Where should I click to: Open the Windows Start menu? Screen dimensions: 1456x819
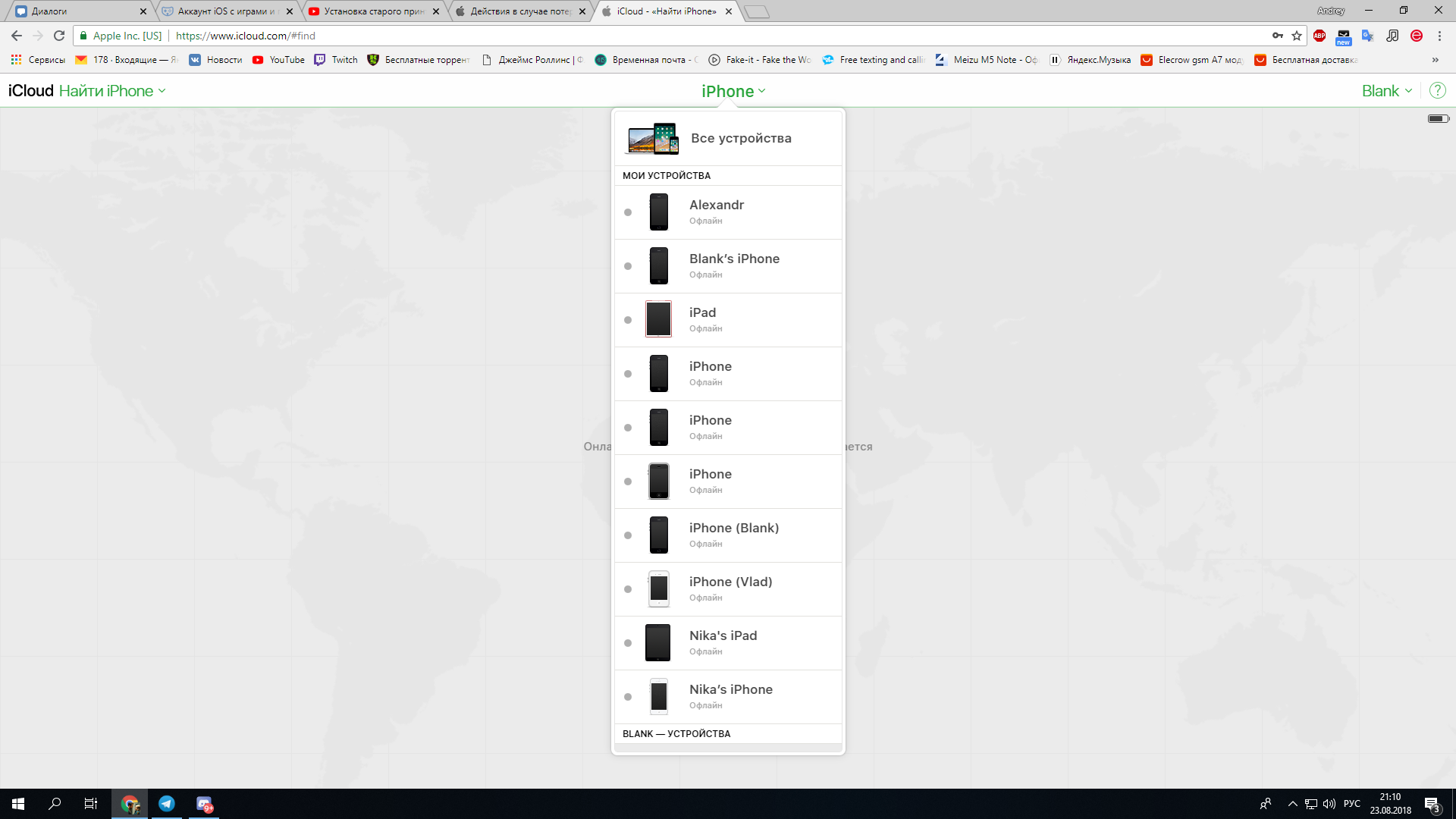(18, 804)
